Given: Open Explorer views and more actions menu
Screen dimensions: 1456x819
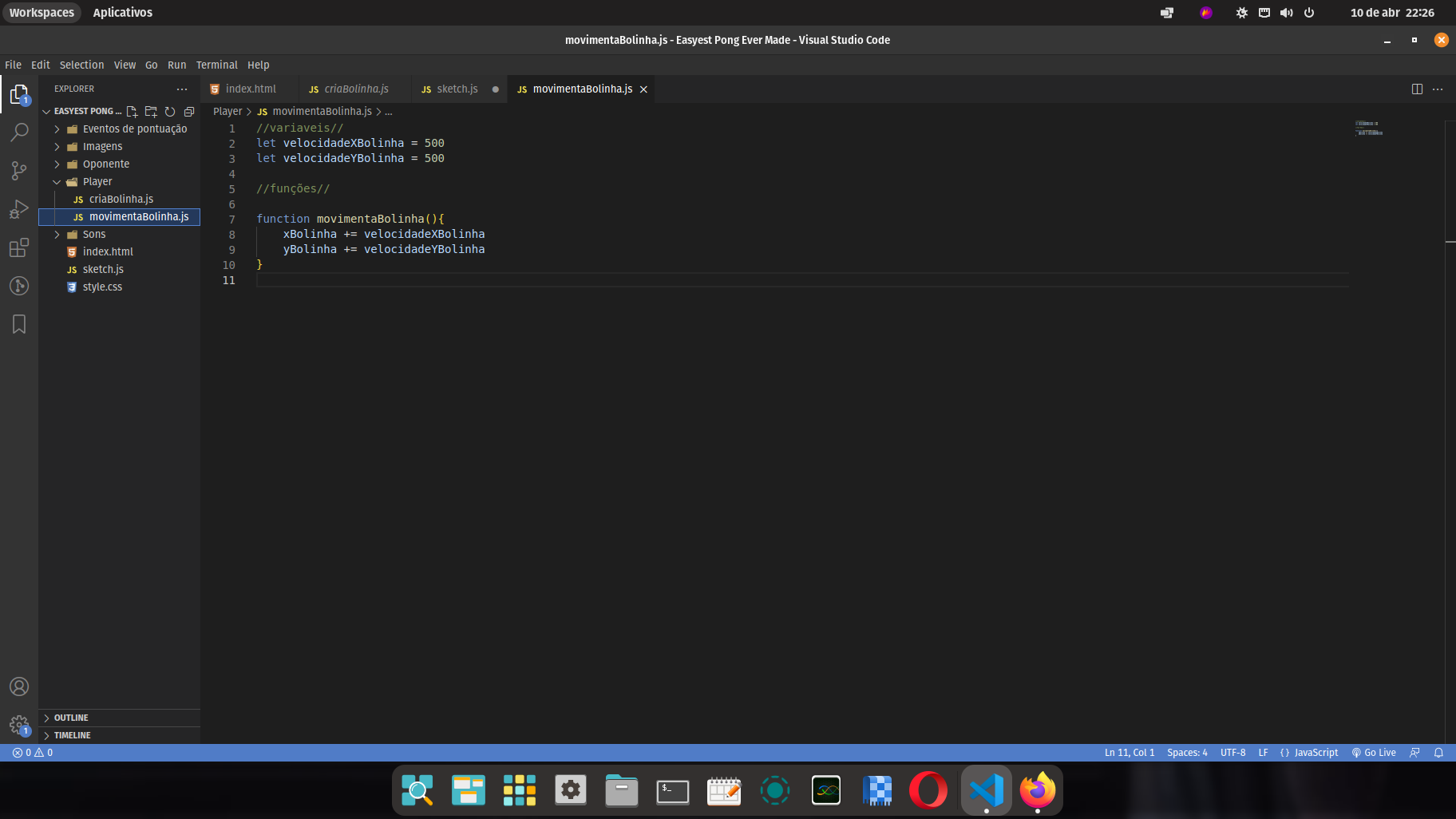Looking at the screenshot, I should tap(182, 89).
